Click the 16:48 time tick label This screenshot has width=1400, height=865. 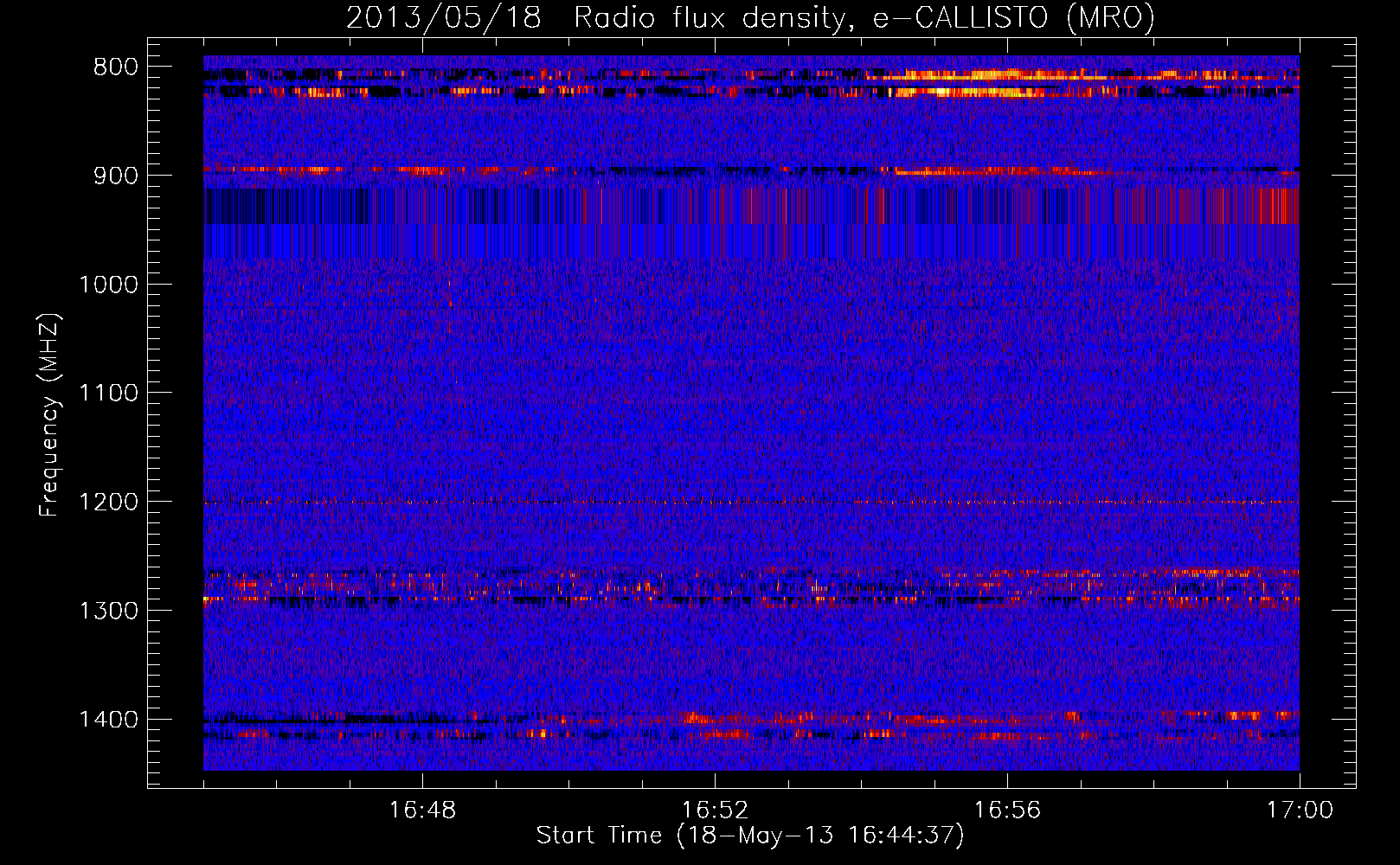422,811
